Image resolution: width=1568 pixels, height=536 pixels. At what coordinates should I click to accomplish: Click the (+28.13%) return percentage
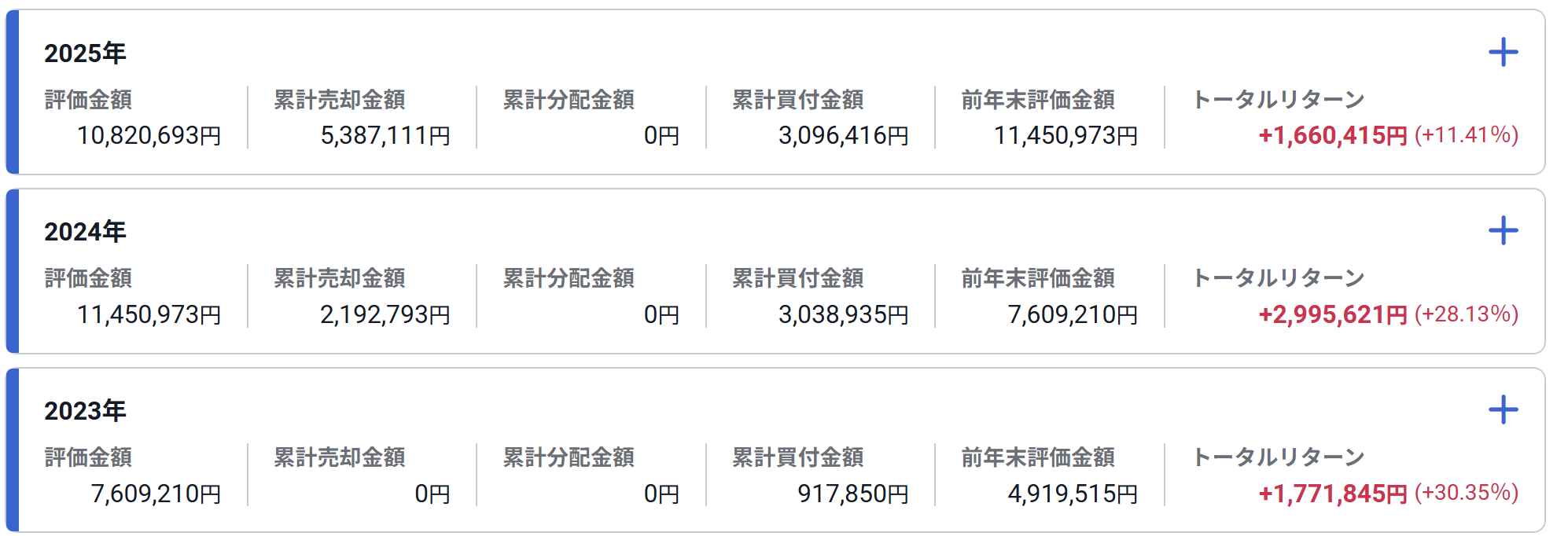(1467, 314)
